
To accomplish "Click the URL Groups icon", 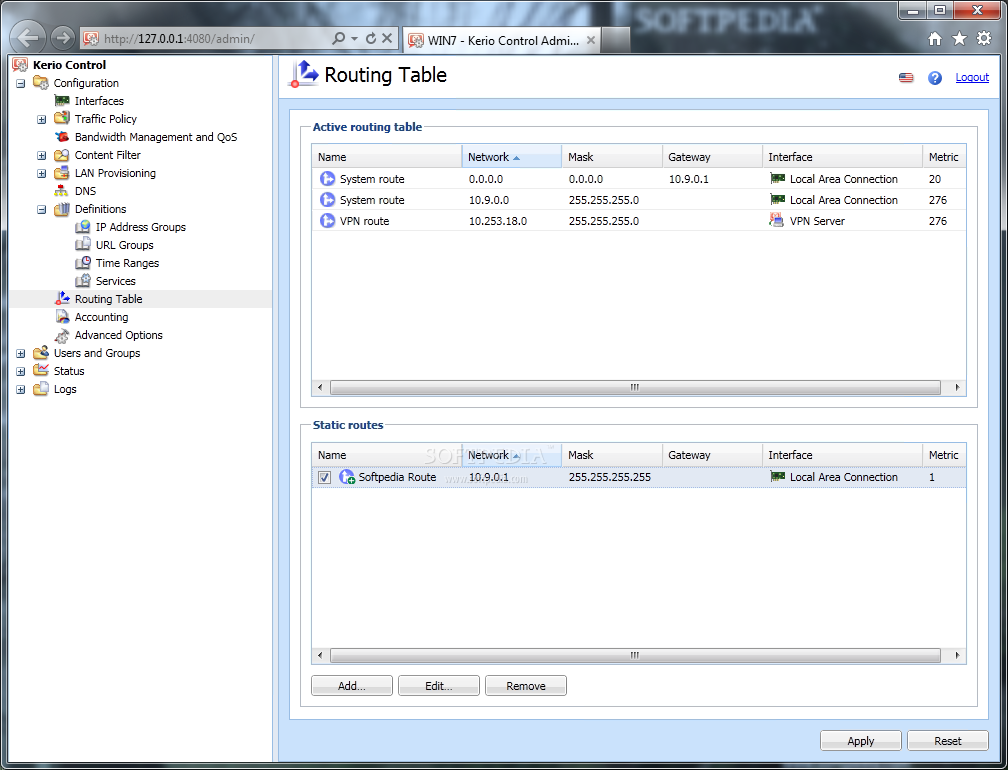I will (x=83, y=245).
